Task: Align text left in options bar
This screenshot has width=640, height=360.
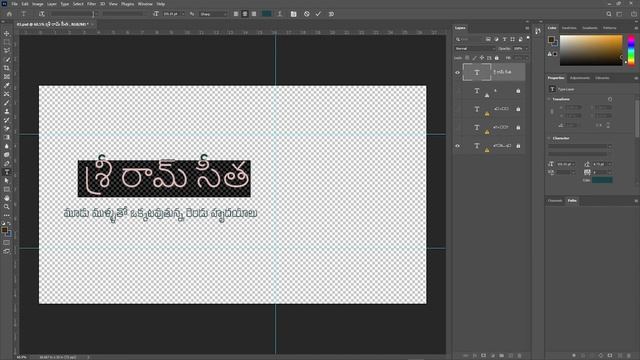Action: point(236,14)
